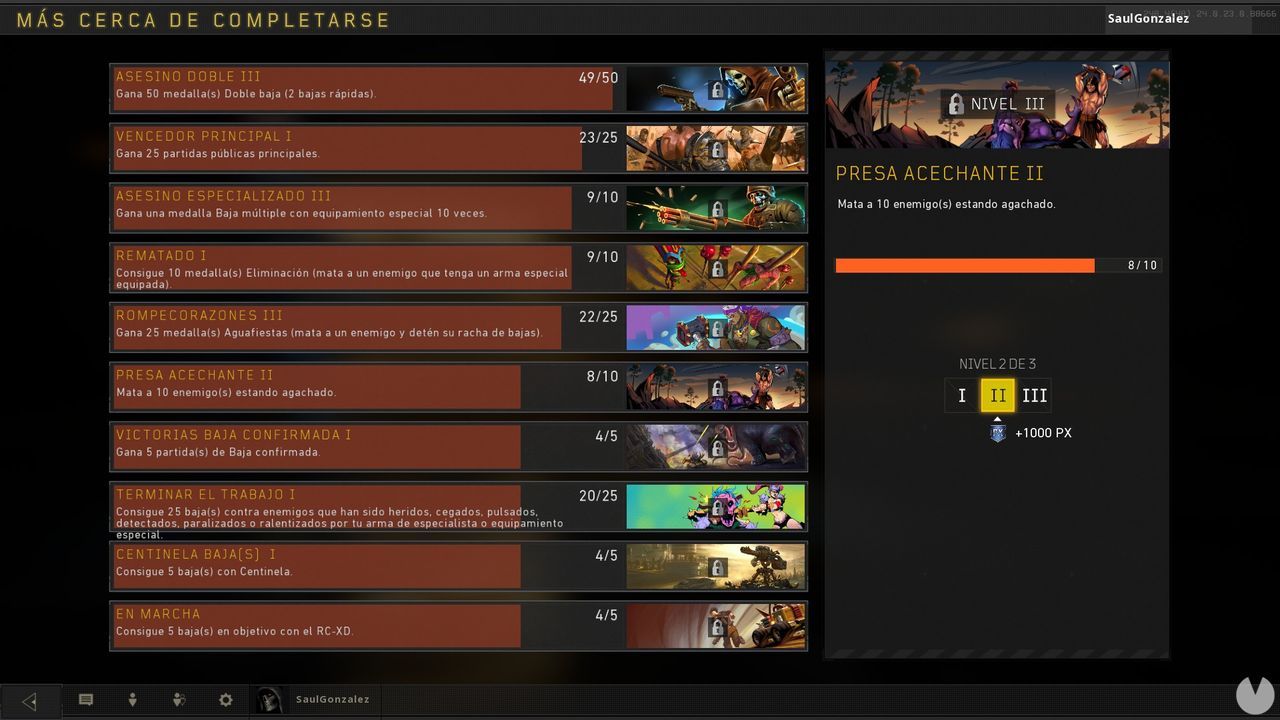Image resolution: width=1280 pixels, height=720 pixels.
Task: Open the chat message icon
Action: click(x=86, y=700)
